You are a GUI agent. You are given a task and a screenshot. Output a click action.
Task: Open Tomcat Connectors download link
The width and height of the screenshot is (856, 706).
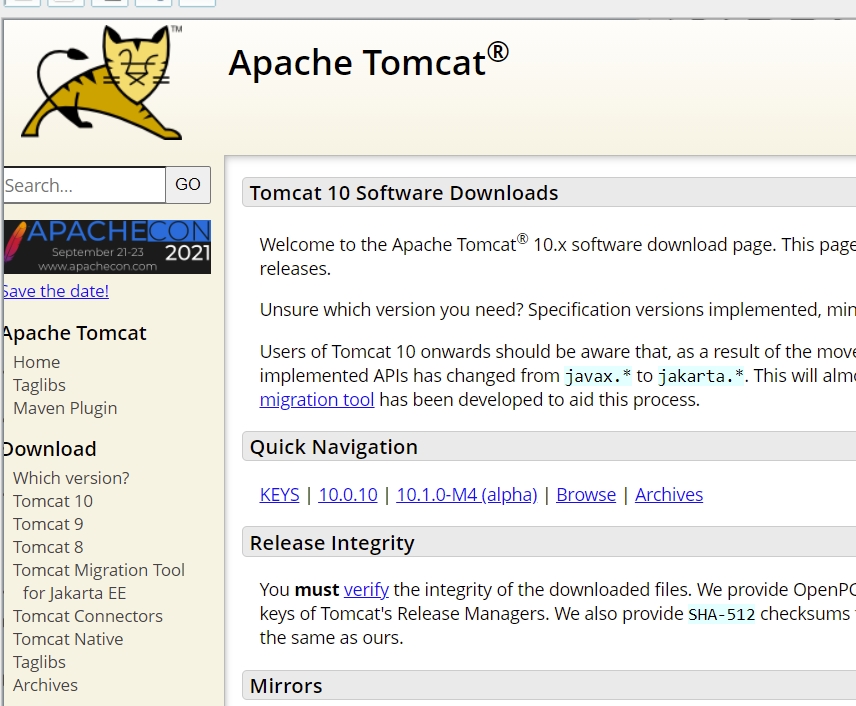88,616
